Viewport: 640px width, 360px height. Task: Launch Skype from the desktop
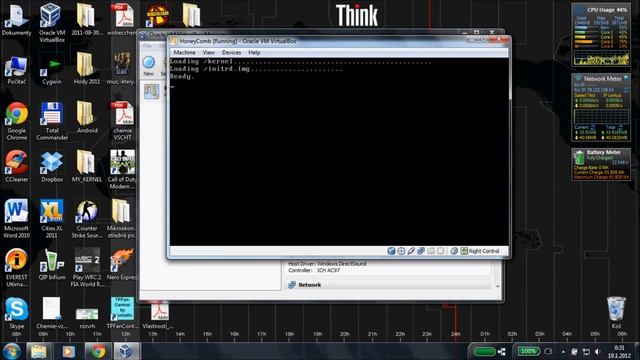point(16,313)
